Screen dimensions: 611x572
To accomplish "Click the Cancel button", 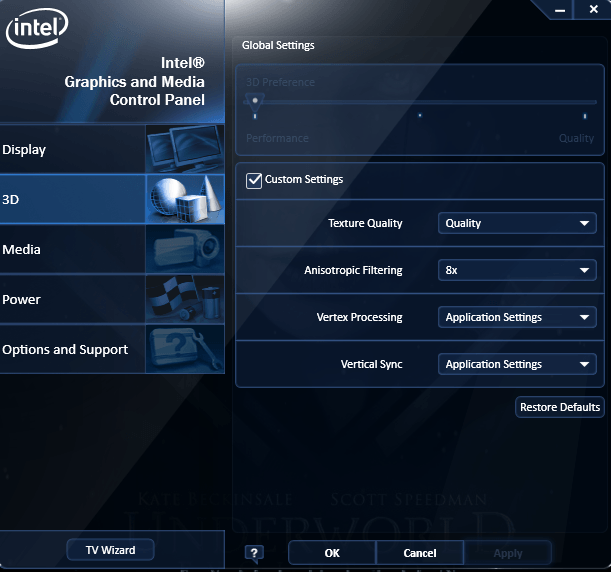I will click(420, 553).
